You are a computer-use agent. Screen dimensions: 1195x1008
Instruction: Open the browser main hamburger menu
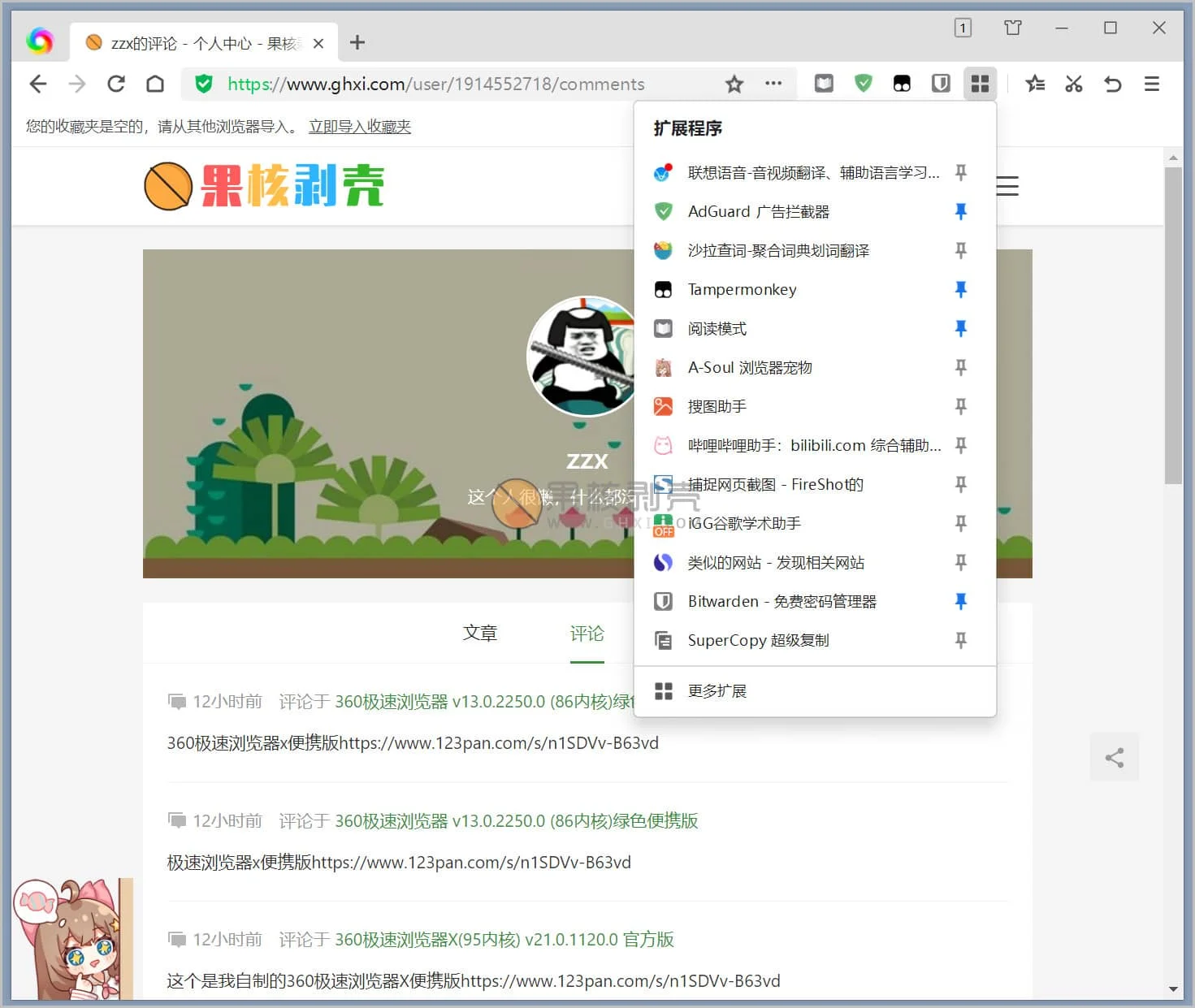coord(1152,84)
